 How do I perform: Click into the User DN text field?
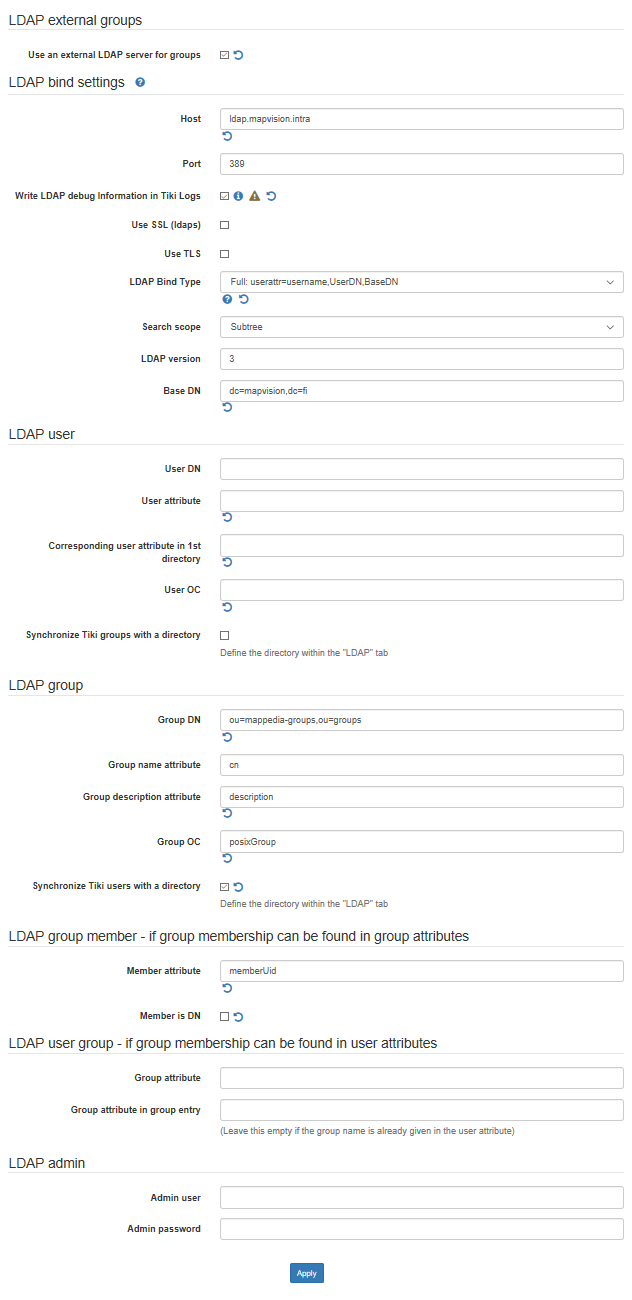(422, 469)
